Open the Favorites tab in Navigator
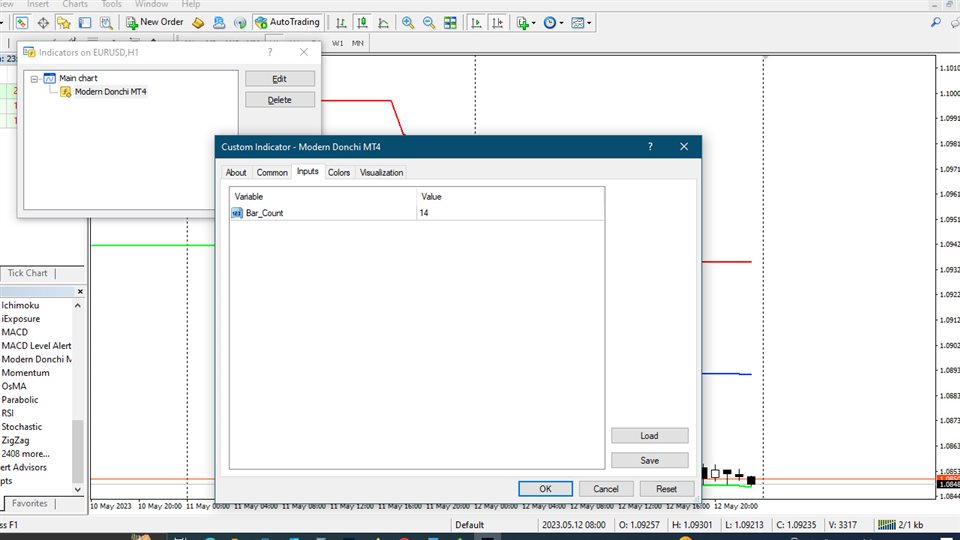Image resolution: width=960 pixels, height=540 pixels. click(x=30, y=504)
